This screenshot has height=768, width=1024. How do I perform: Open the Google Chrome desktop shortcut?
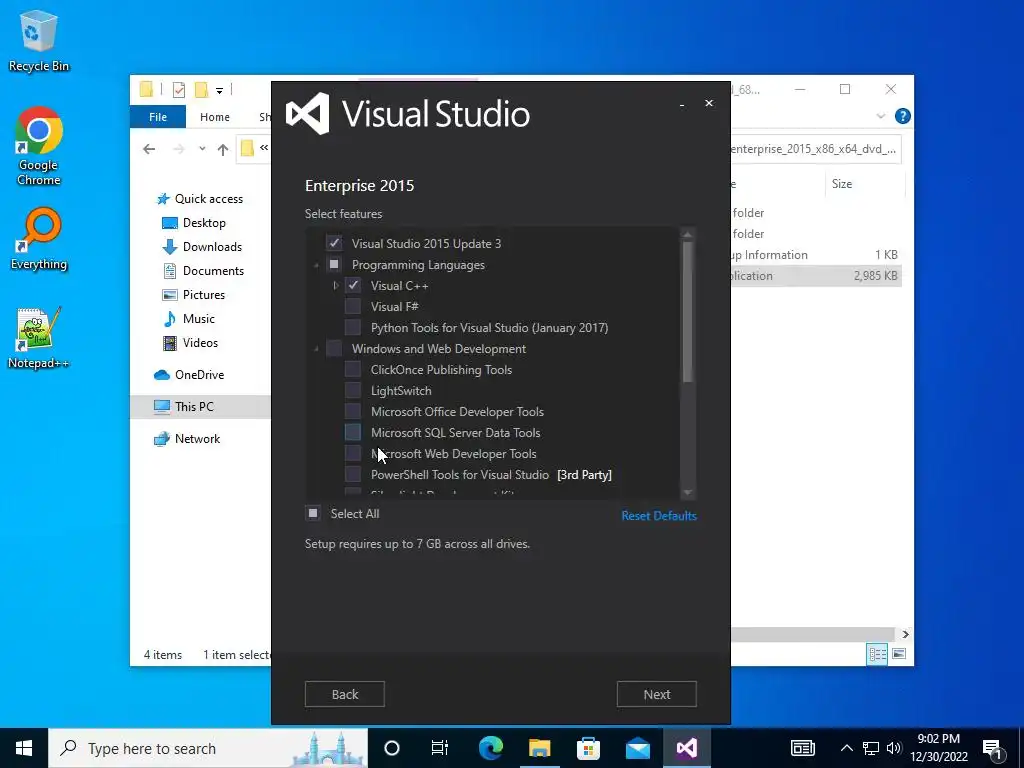click(38, 146)
